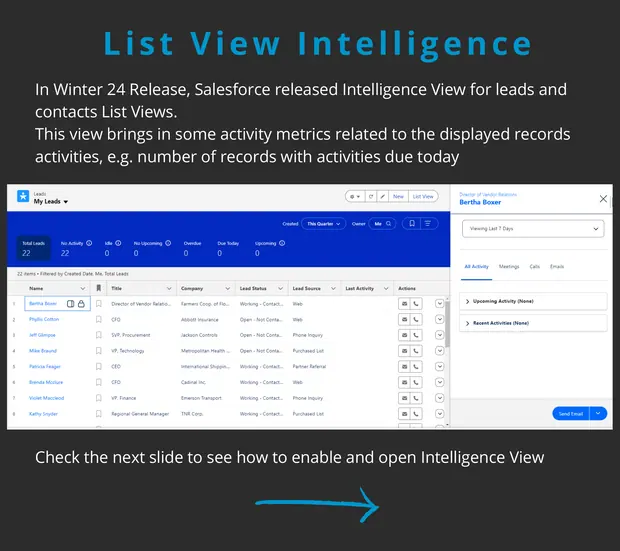This screenshot has height=551, width=620.
Task: Open Bertha Boxer link in side panel
Action: 480,202
